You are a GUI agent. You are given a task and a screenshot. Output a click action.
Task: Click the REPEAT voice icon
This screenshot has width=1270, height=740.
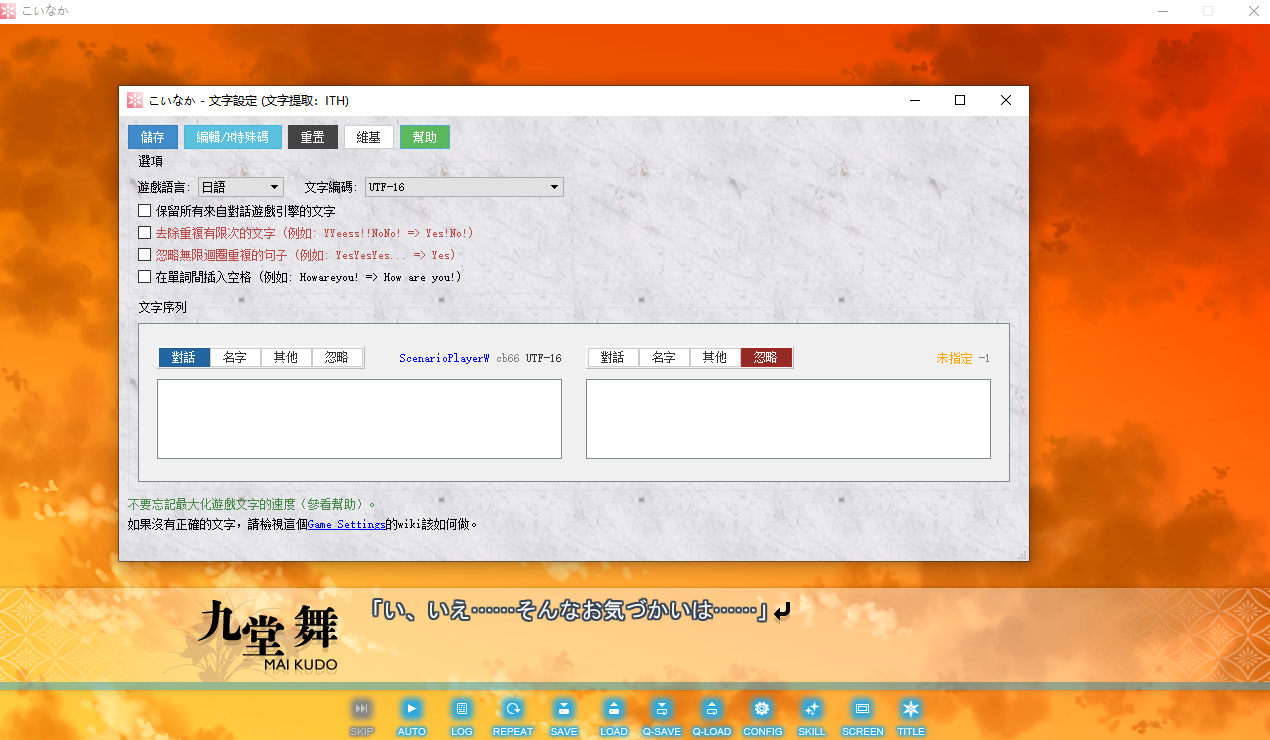point(512,709)
